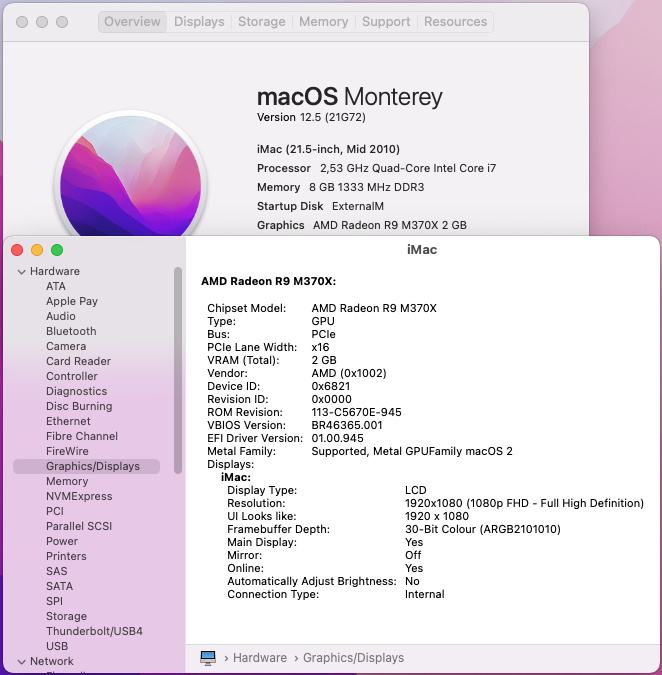Click the Hardware section label in sidebar
Screen dimensions: 662x675
(55, 272)
